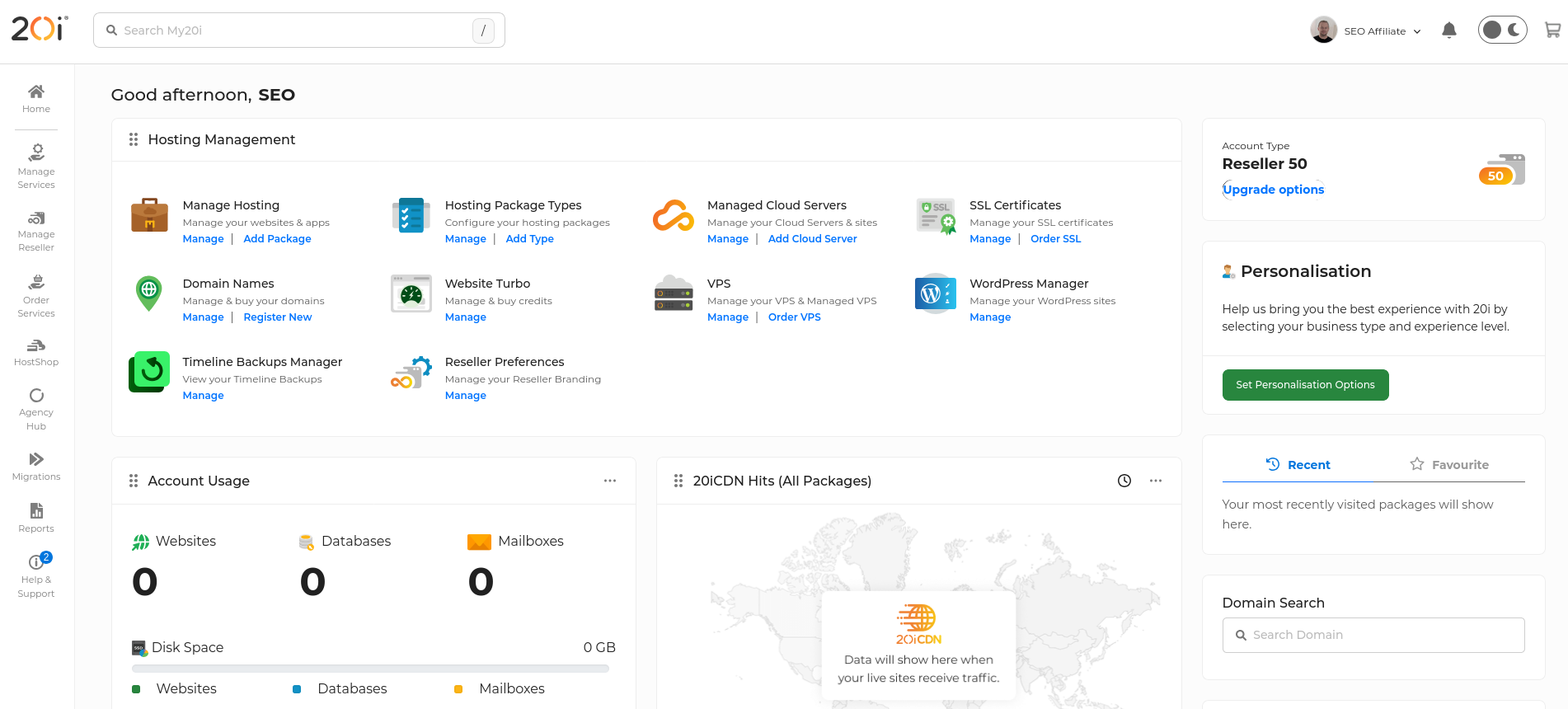1568x709 pixels.
Task: Focus the Search Domain field
Action: [x=1373, y=635]
